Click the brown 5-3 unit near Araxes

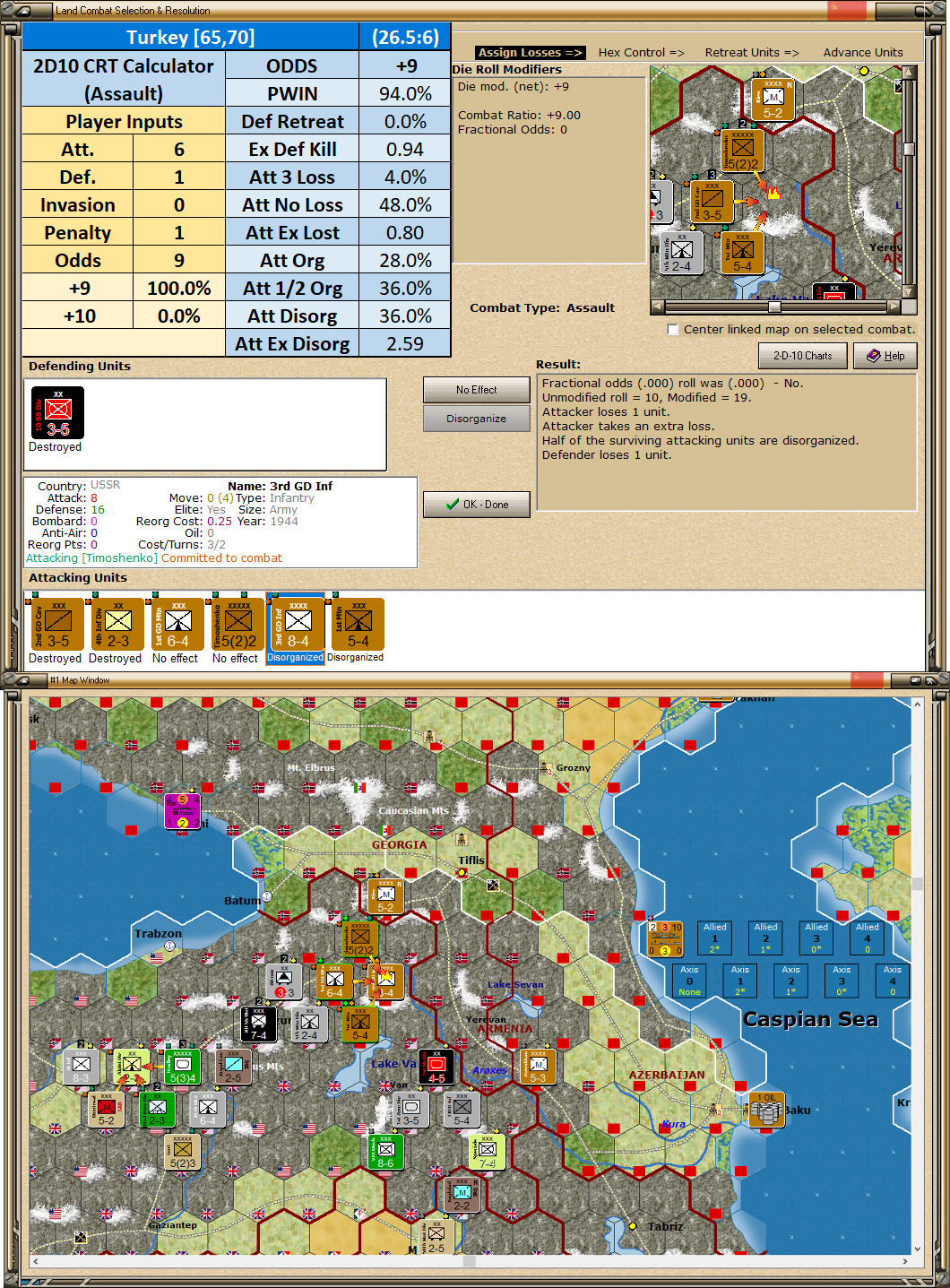[x=538, y=1067]
